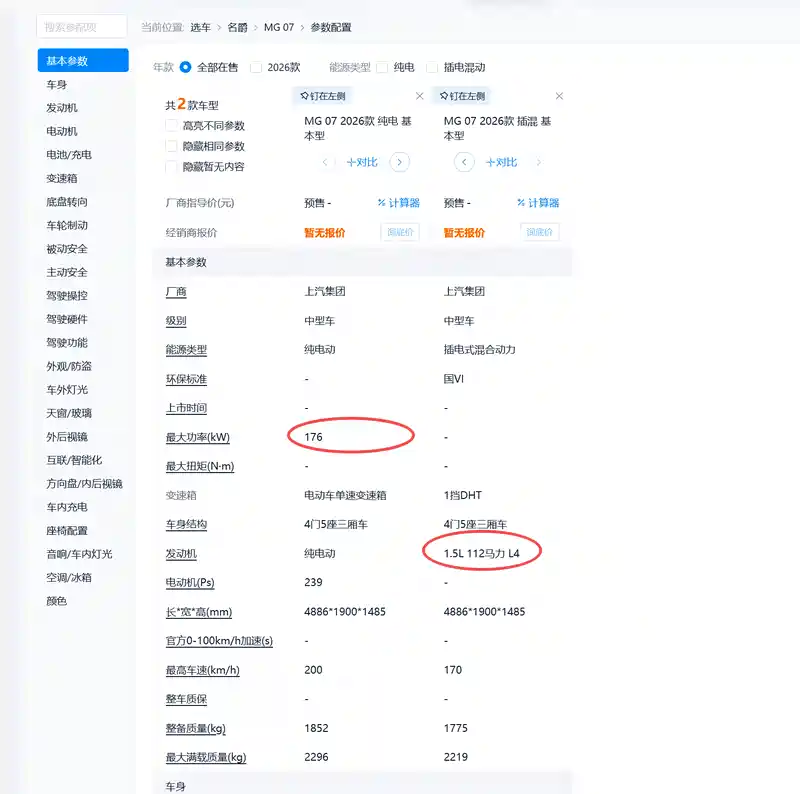Jump to 车内充电 section in sidebar
The width and height of the screenshot is (800, 794).
(x=67, y=507)
